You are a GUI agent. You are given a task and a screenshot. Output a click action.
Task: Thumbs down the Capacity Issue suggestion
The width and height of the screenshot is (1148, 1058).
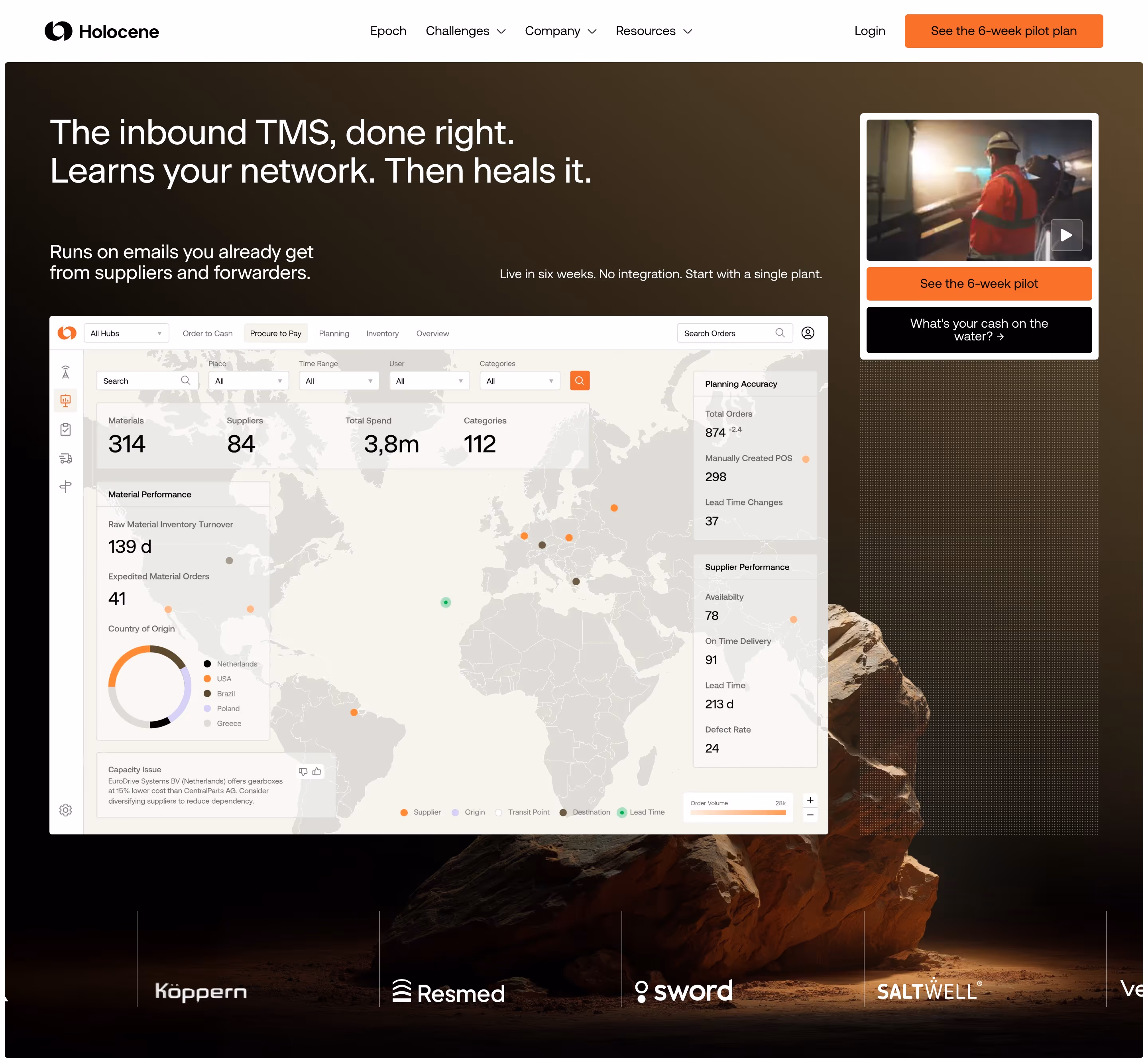pyautogui.click(x=303, y=771)
